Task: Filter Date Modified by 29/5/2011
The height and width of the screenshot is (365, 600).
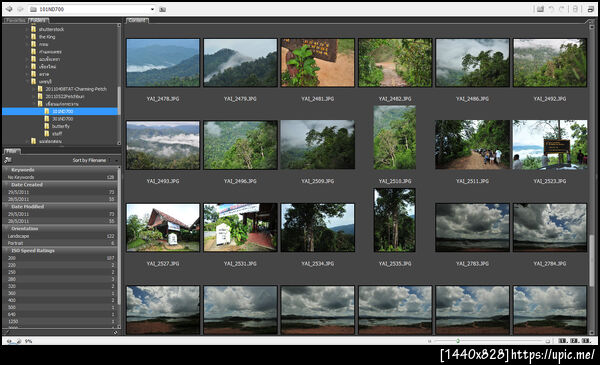Action: click(61, 214)
